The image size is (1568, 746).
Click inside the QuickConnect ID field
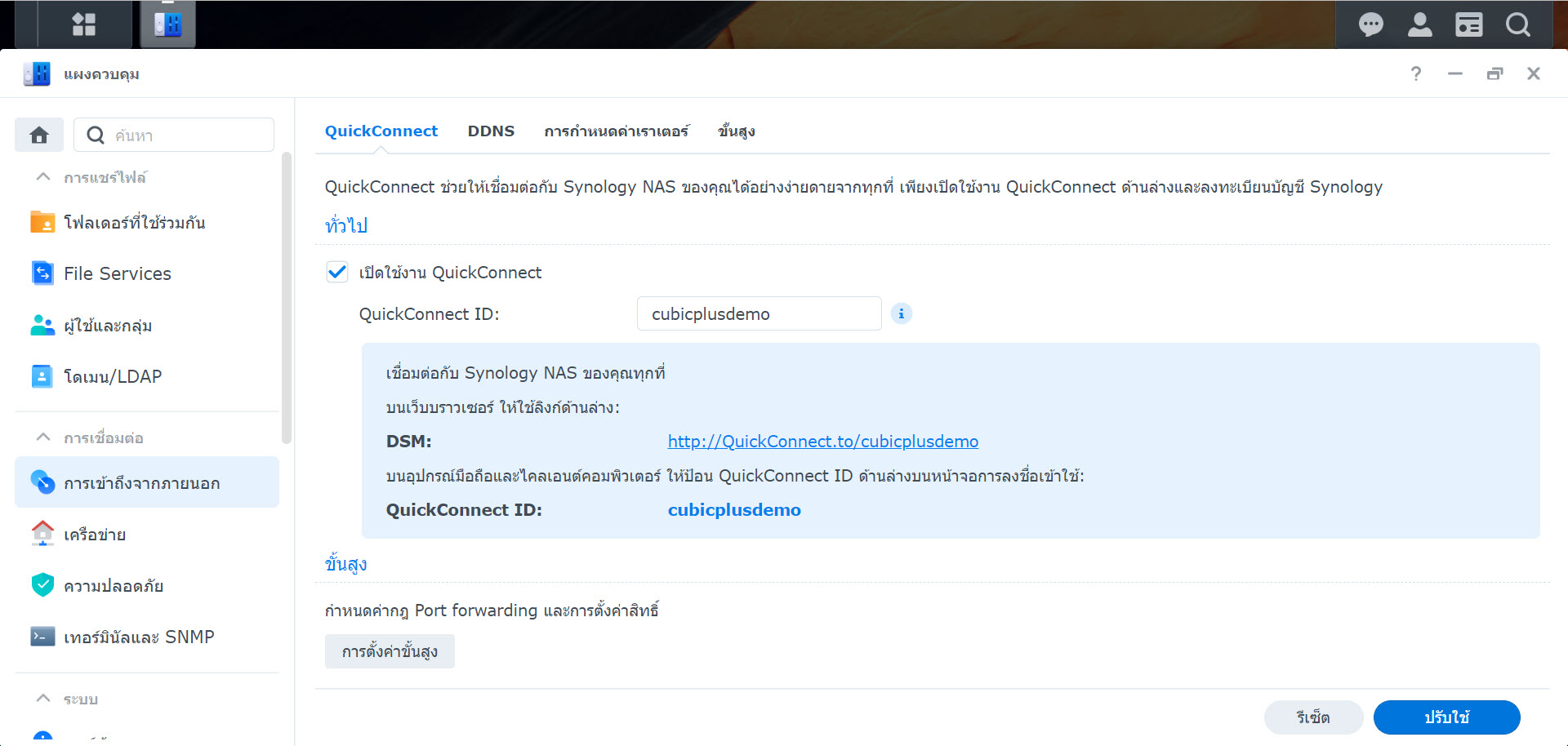(x=758, y=313)
